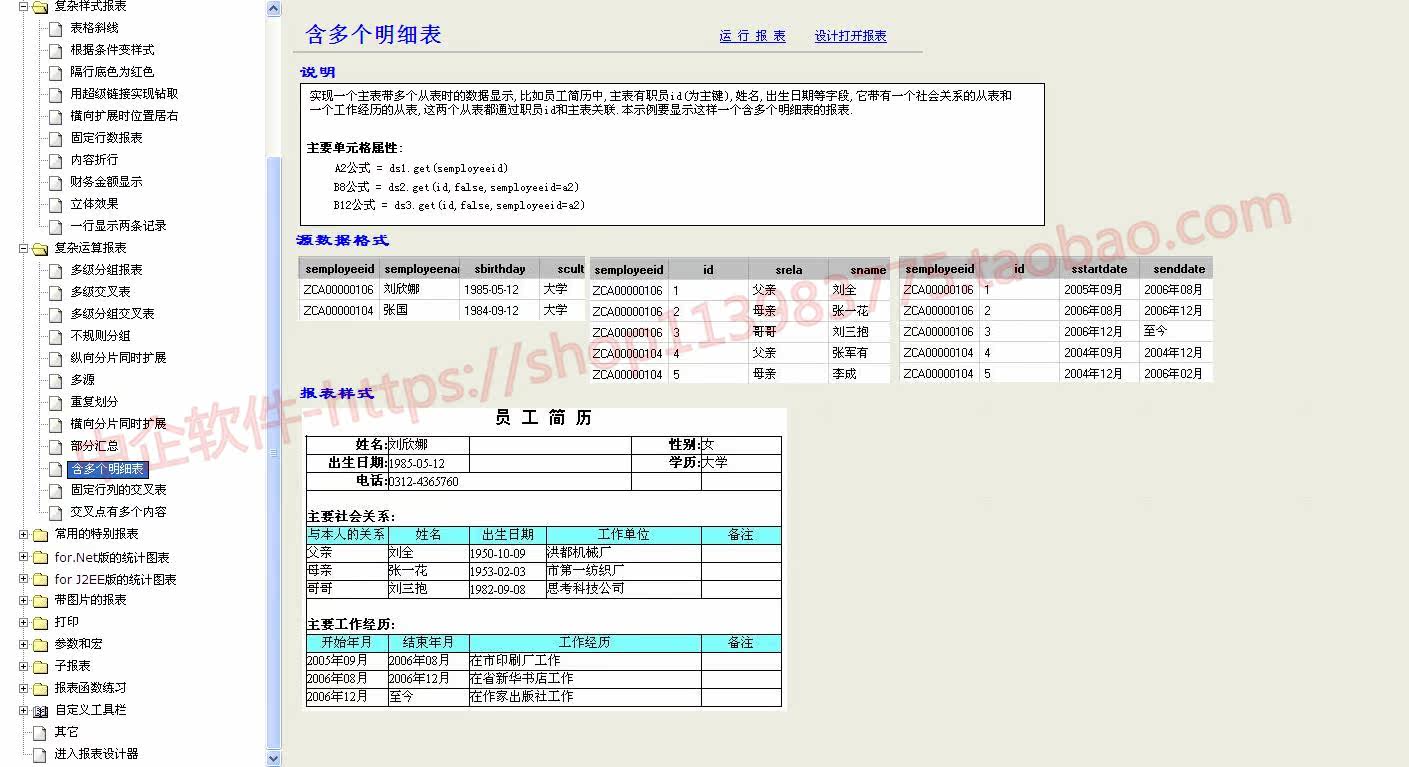The width and height of the screenshot is (1409, 767).
Task: Click the folder icon next to 打印
Action: pyautogui.click(x=41, y=622)
